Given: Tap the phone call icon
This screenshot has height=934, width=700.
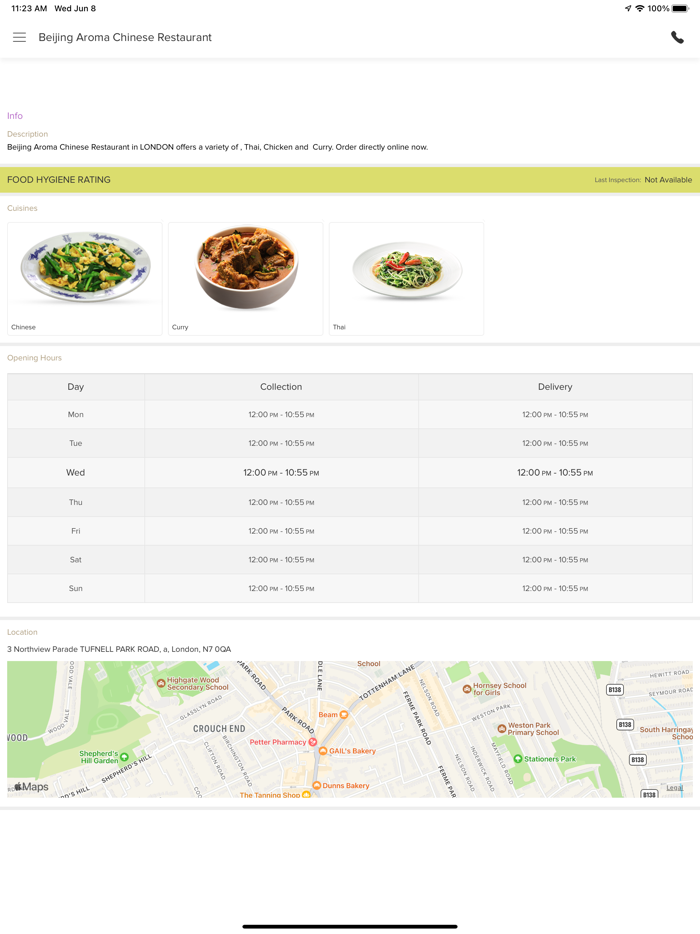Looking at the screenshot, I should [x=677, y=37].
